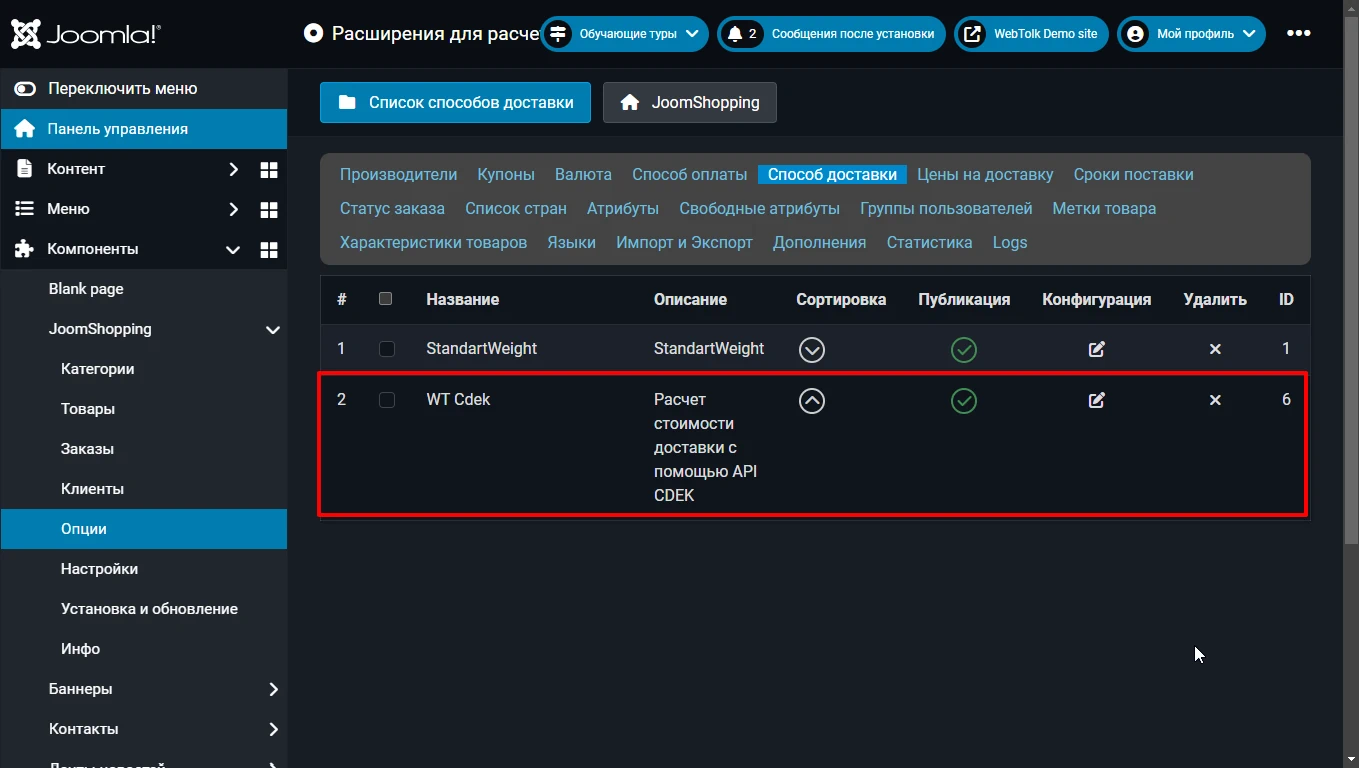
Task: Open Контент dashboard grid icon
Action: [x=269, y=169]
